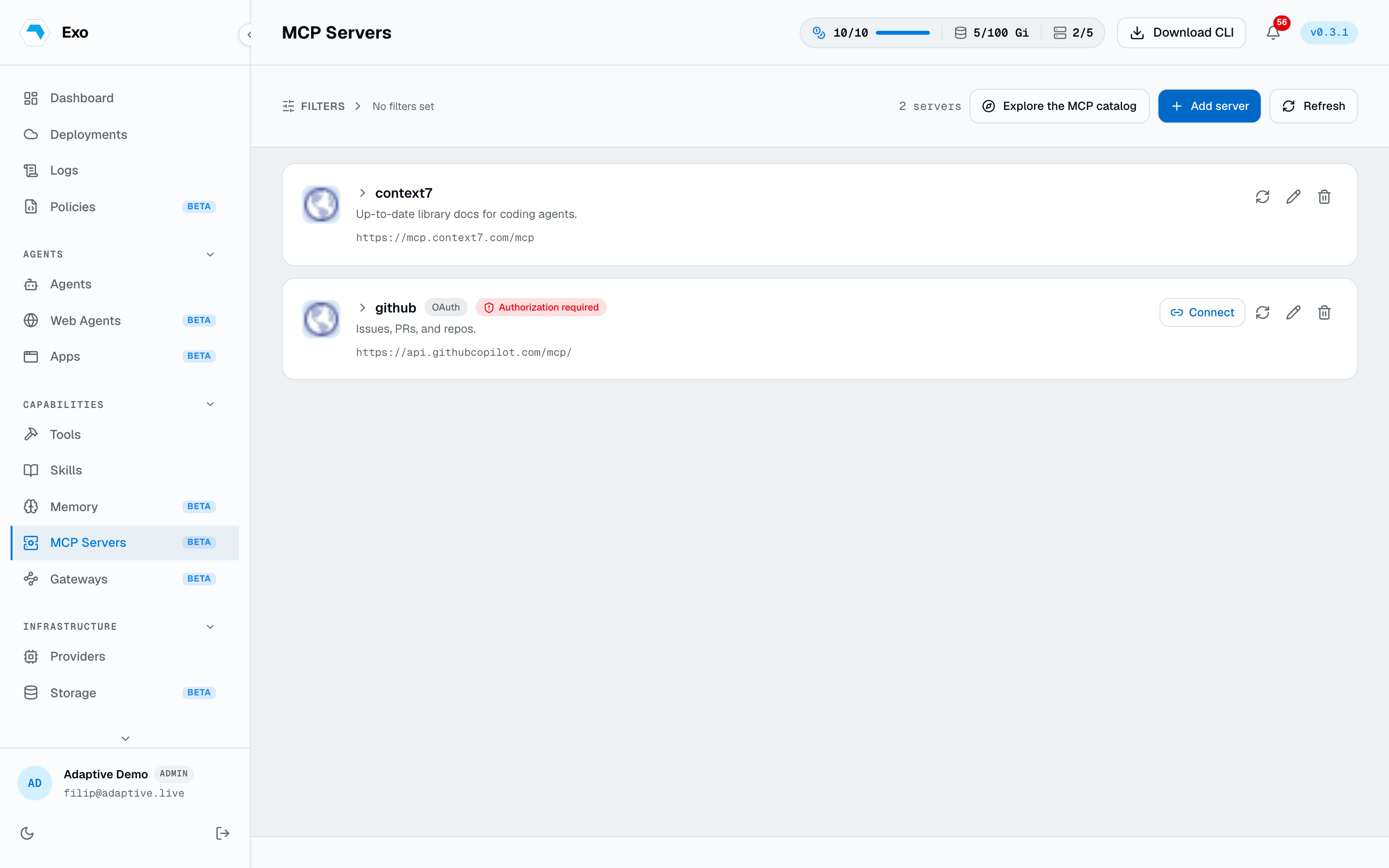Click the github globe thumbnail
Image resolution: width=1389 pixels, height=868 pixels.
pos(321,319)
